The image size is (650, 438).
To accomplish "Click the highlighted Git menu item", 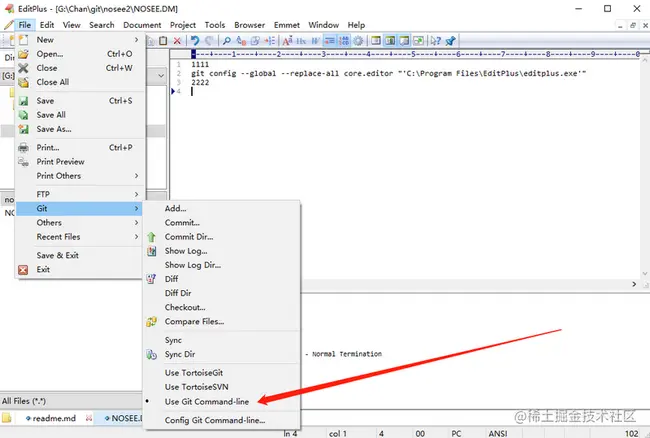I will tap(79, 208).
